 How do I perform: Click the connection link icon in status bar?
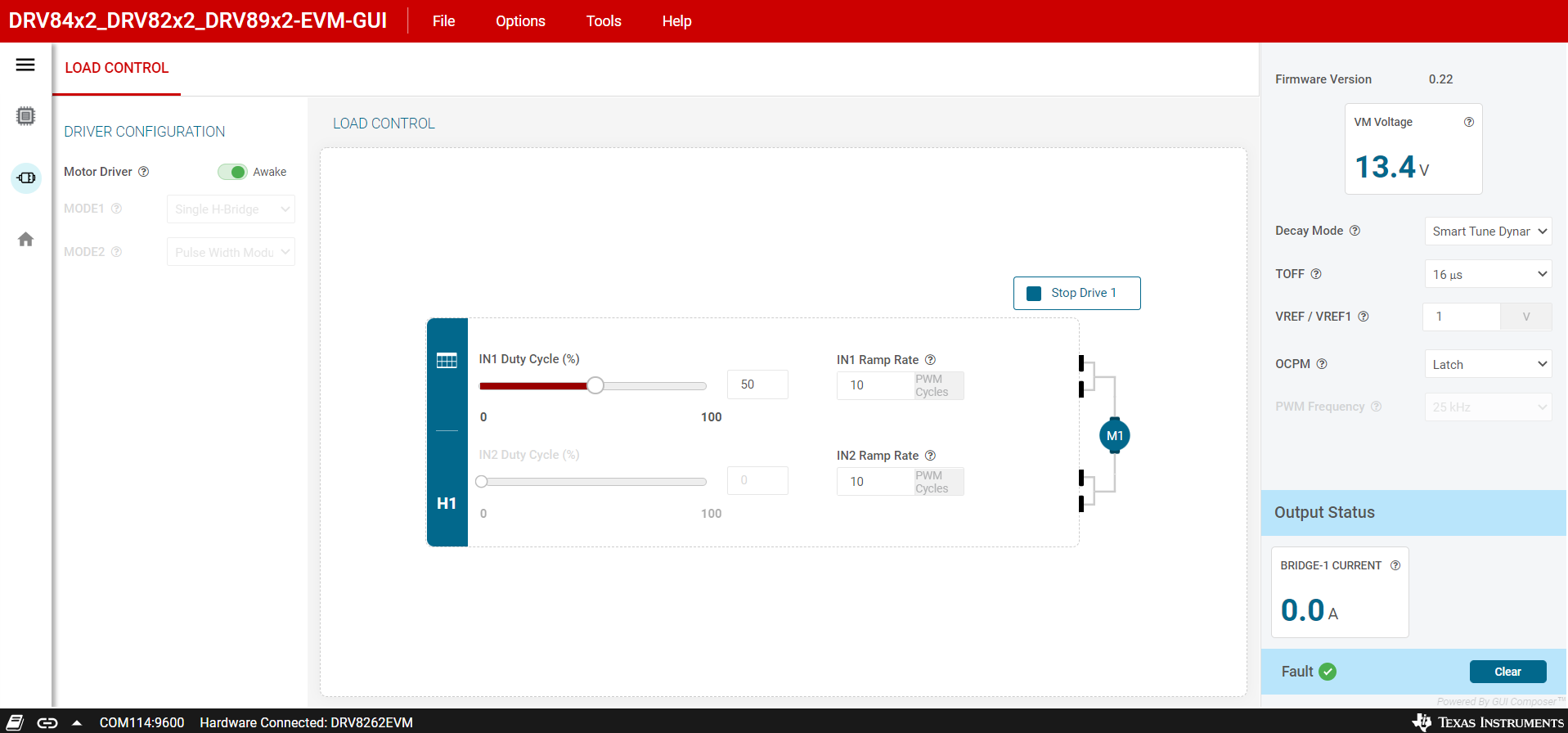click(x=47, y=722)
